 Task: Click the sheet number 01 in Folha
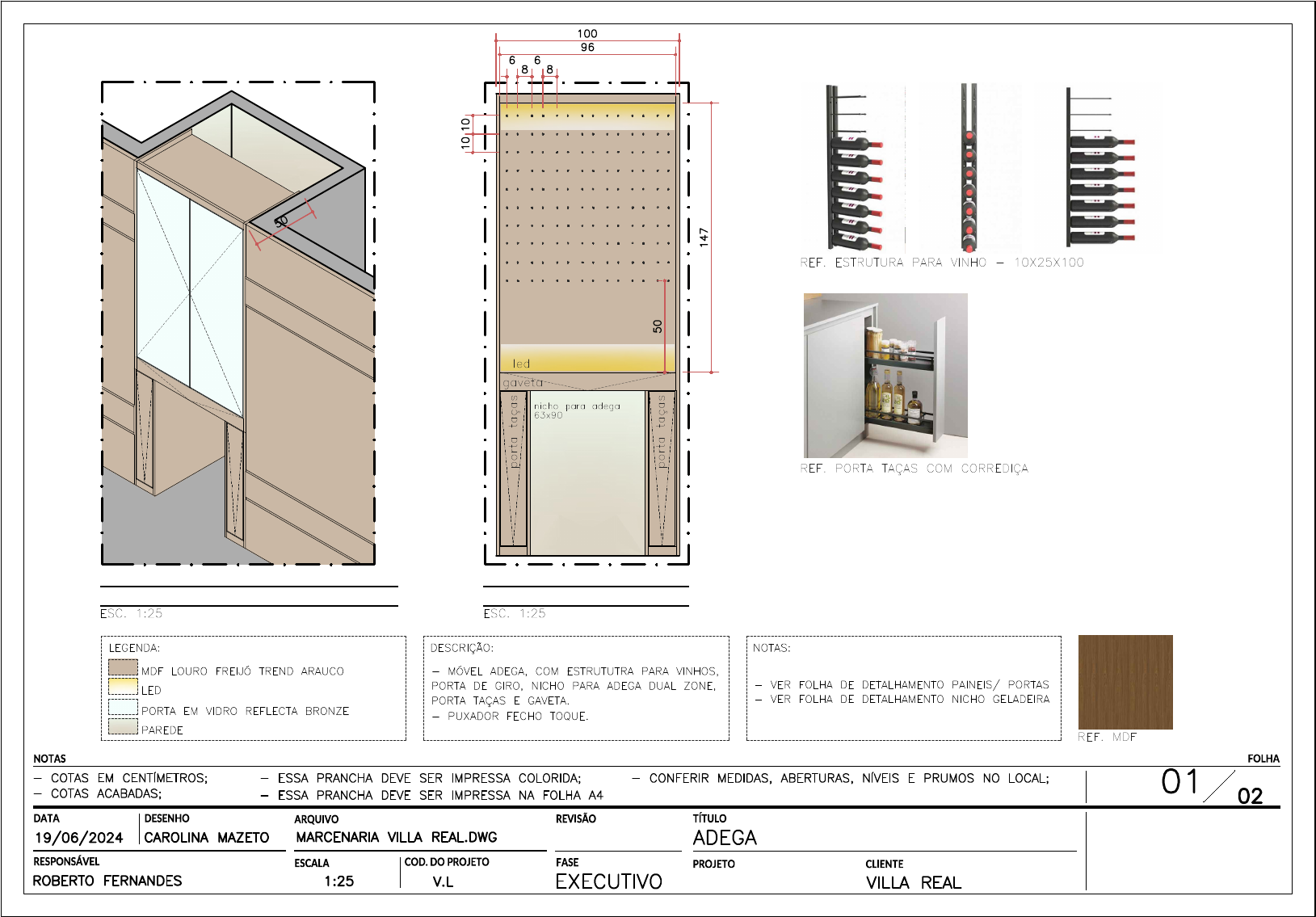tap(1179, 782)
